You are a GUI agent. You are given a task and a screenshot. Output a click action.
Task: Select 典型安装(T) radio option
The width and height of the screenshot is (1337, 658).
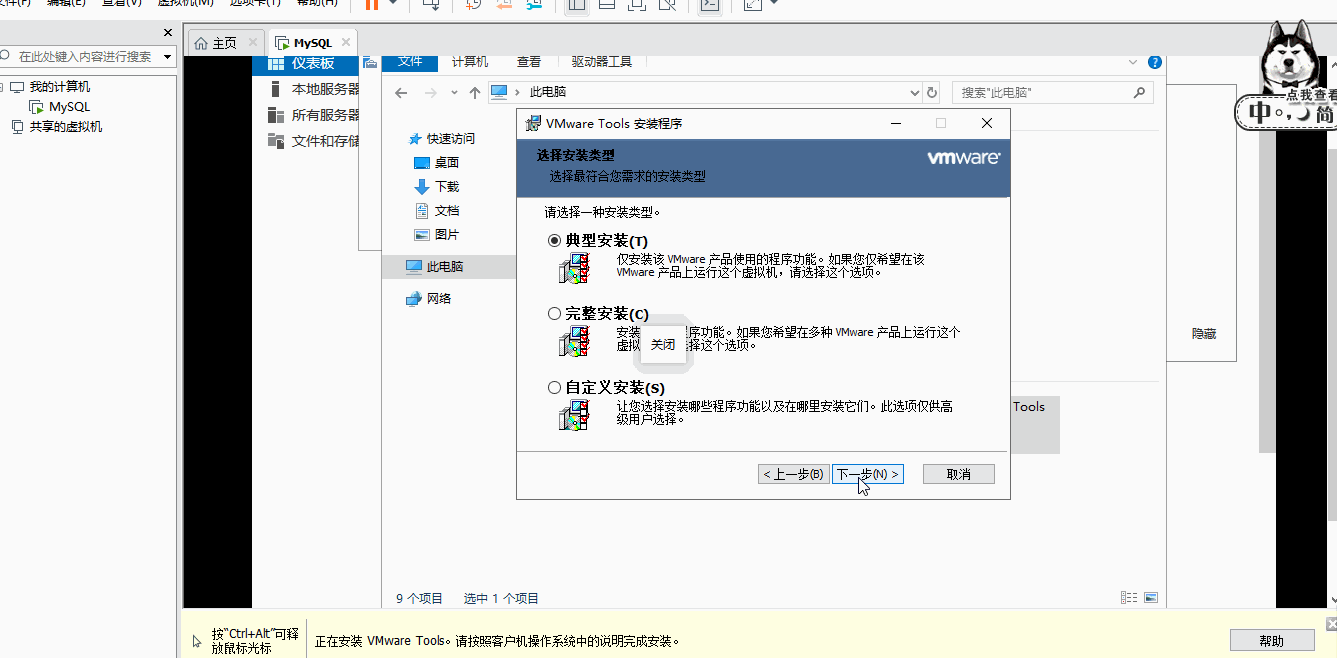pyautogui.click(x=555, y=241)
